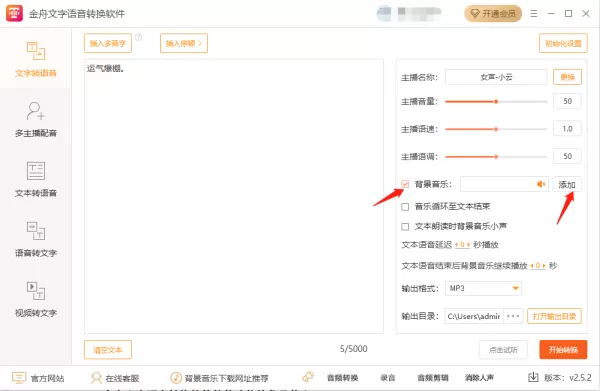Image resolution: width=600 pixels, height=391 pixels.
Task: Click the 更换 anchor button
Action: [567, 77]
